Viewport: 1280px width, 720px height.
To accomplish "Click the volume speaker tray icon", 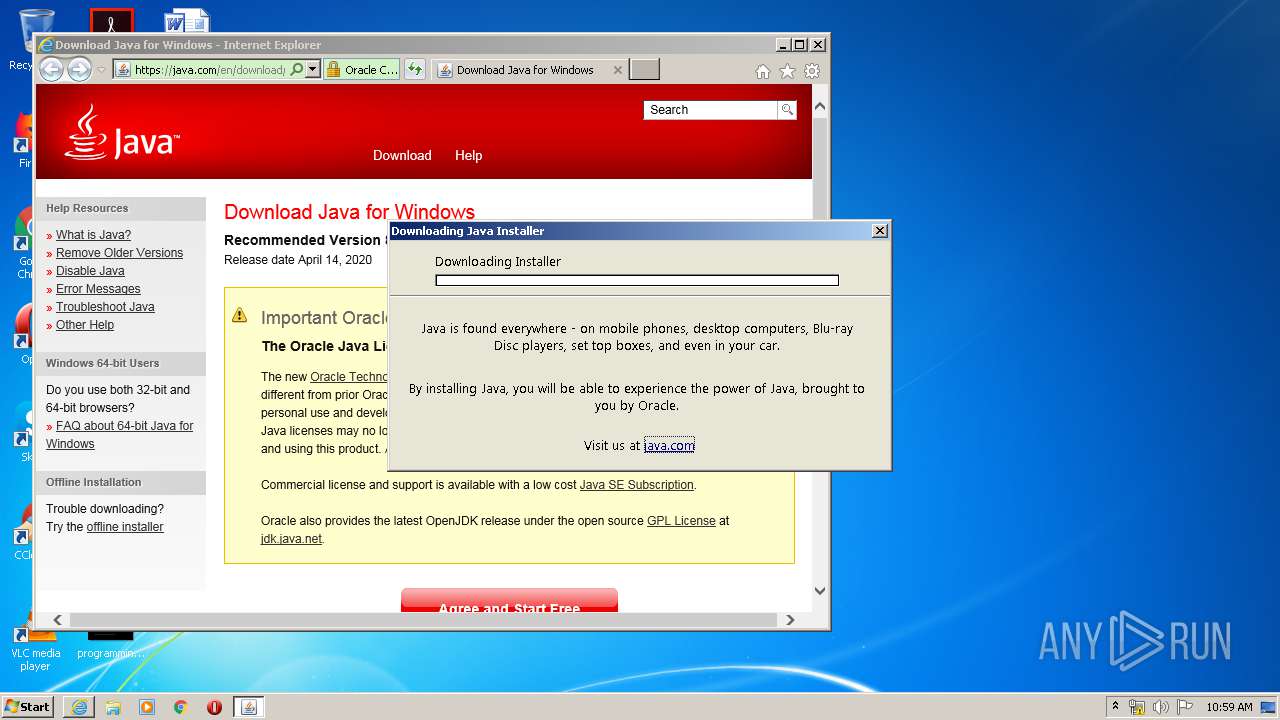I will click(x=1161, y=707).
